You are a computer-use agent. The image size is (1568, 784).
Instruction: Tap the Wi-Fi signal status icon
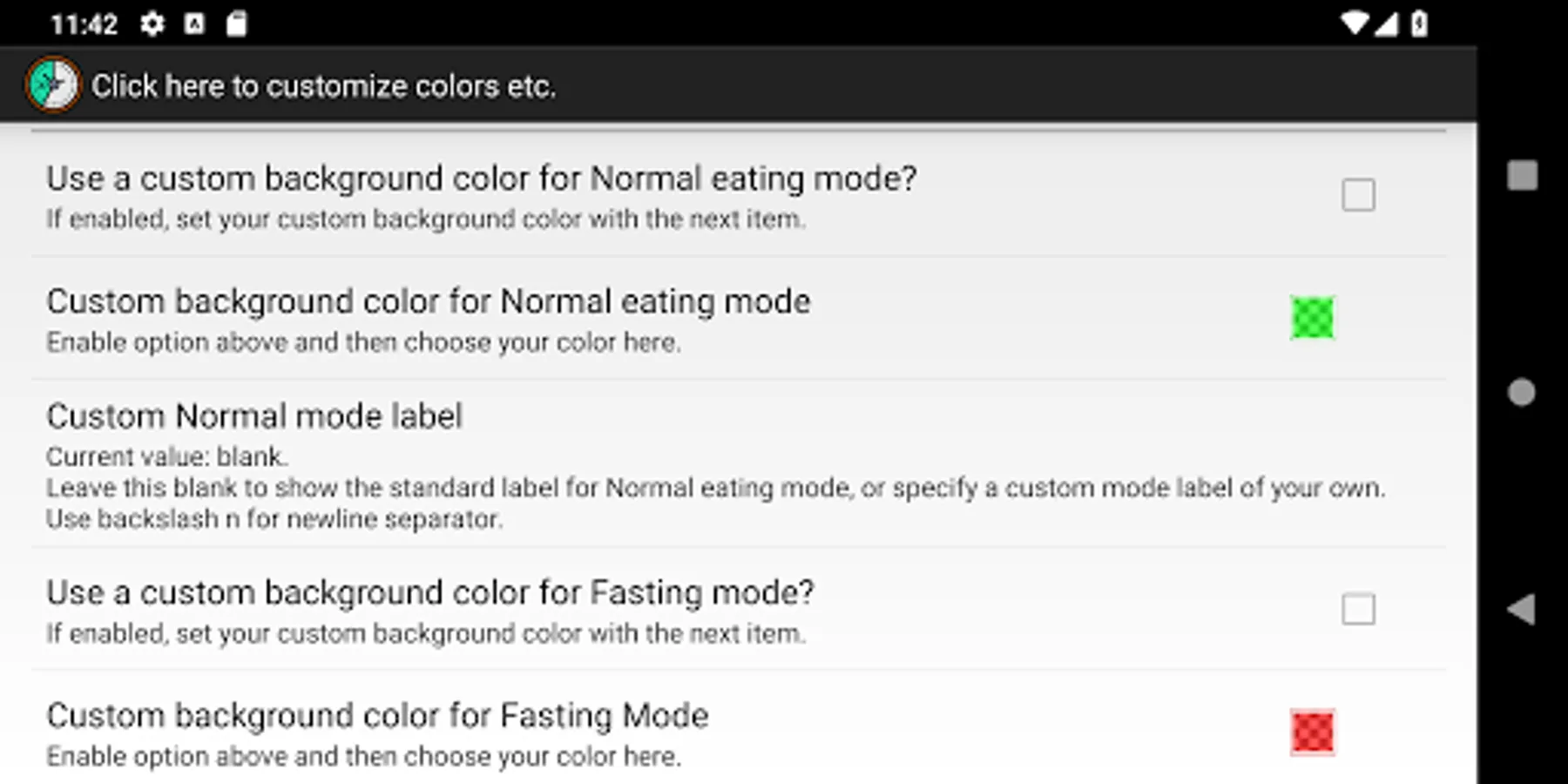(1354, 24)
